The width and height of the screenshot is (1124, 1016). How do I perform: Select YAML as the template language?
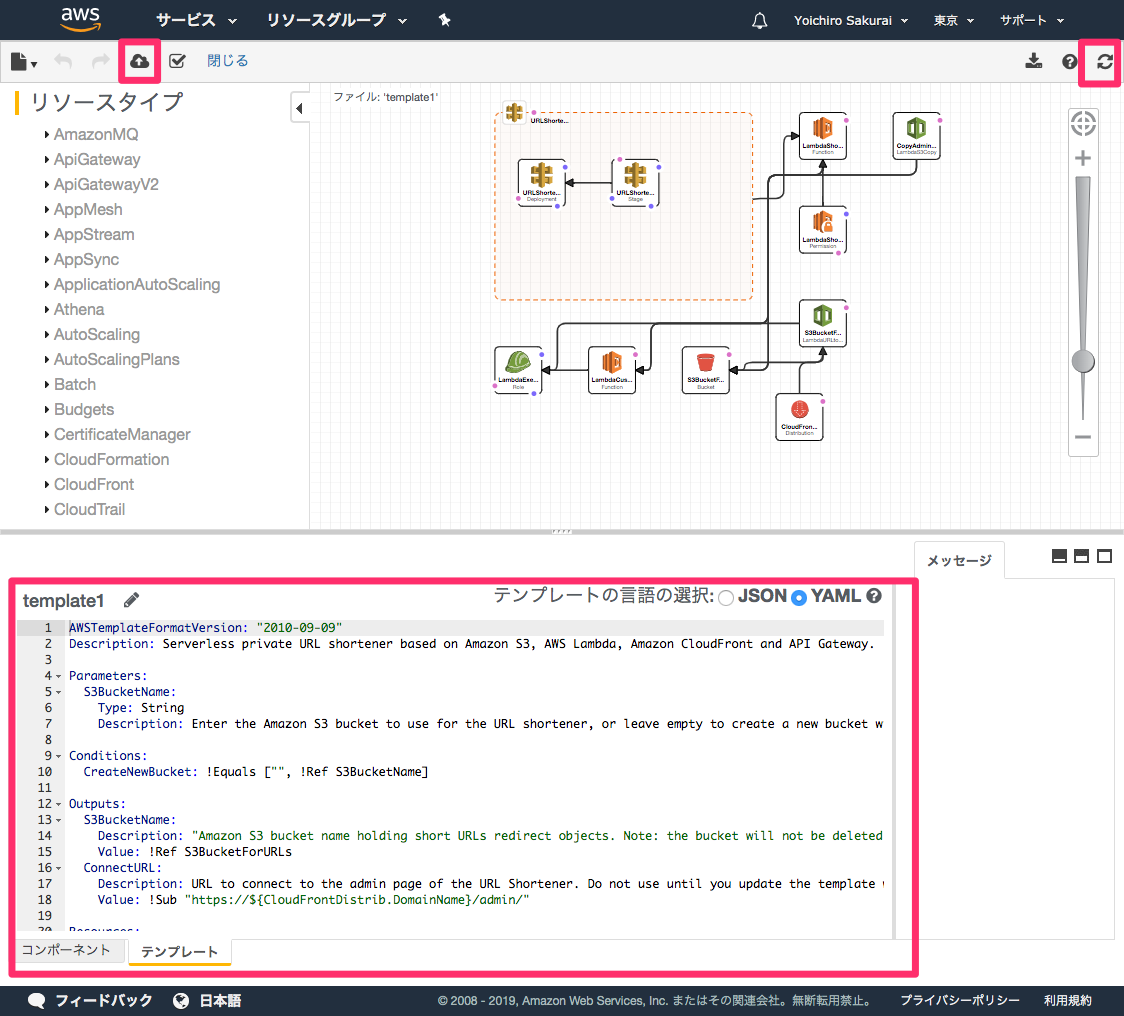point(799,597)
